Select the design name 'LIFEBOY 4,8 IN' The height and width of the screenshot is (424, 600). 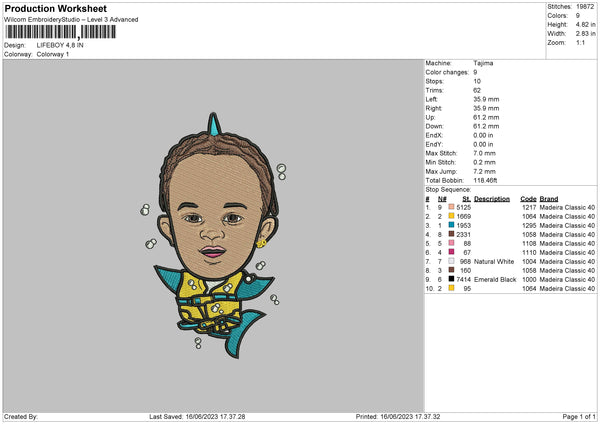pos(60,45)
